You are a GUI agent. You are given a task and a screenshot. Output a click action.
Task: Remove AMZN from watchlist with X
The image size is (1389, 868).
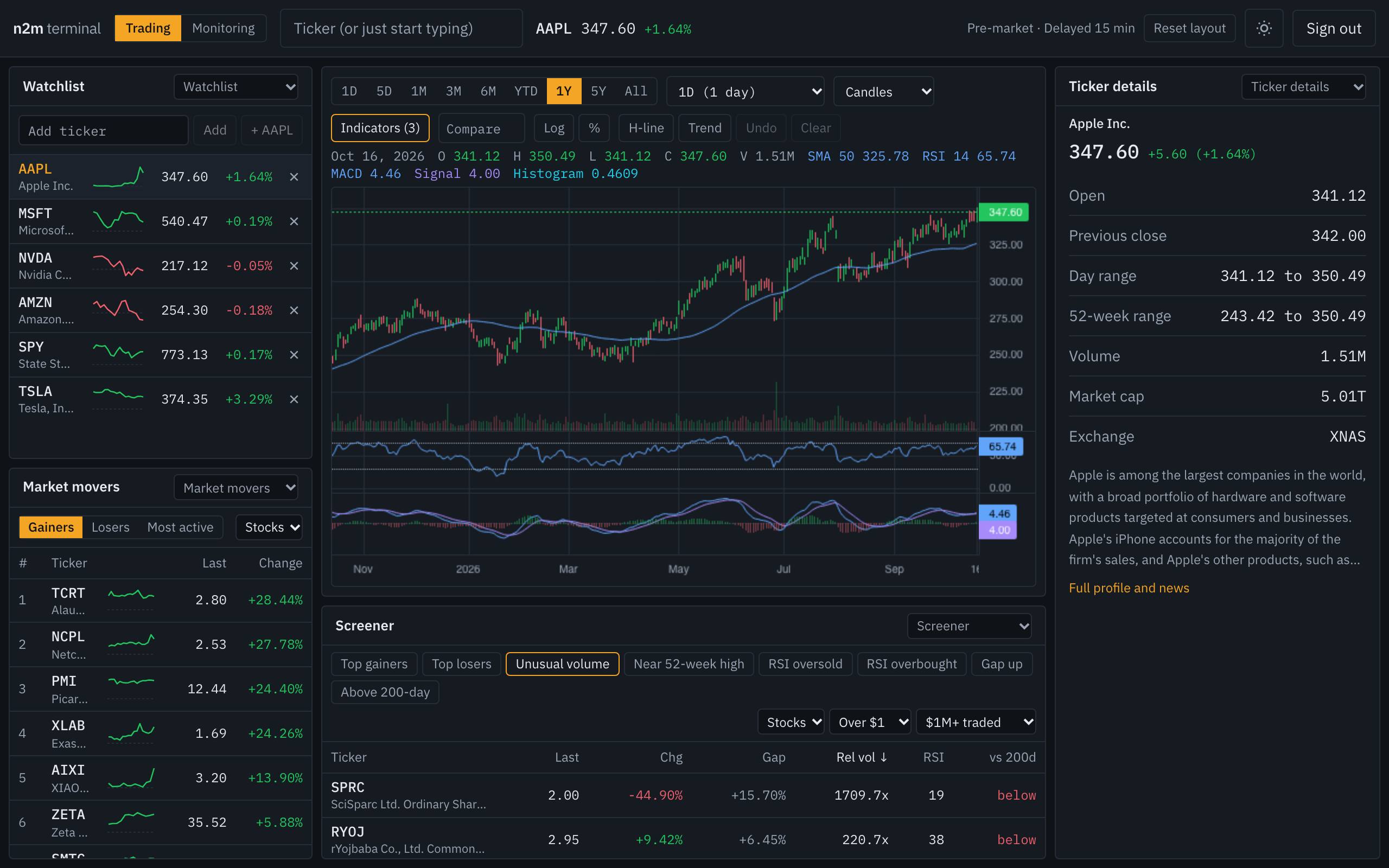tap(294, 310)
